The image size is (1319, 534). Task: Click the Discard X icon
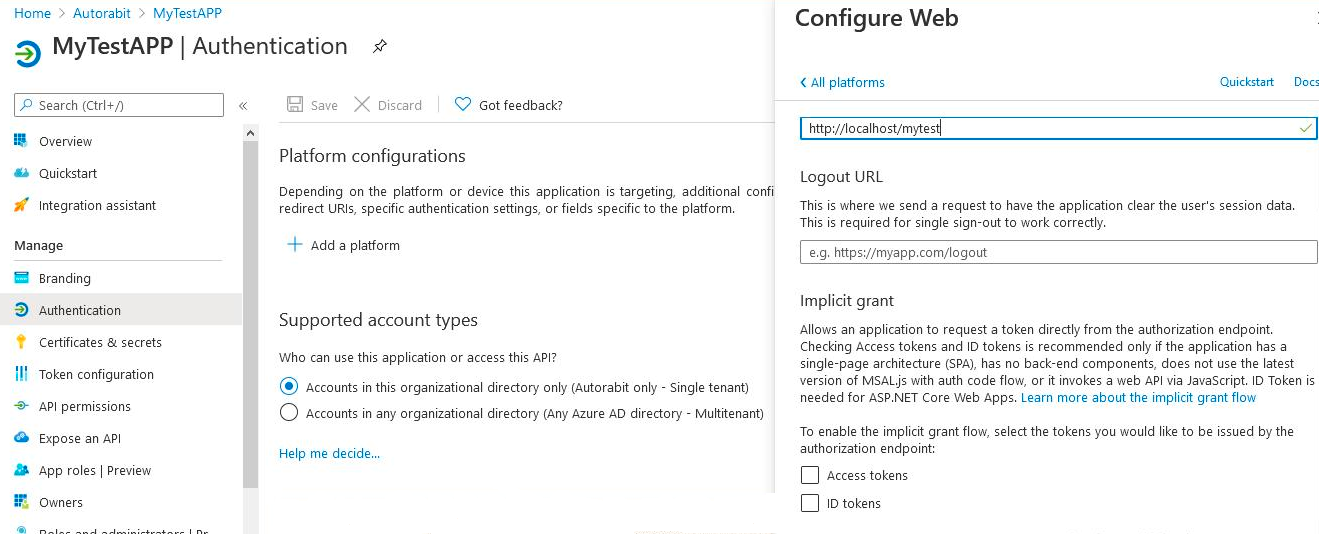point(362,105)
